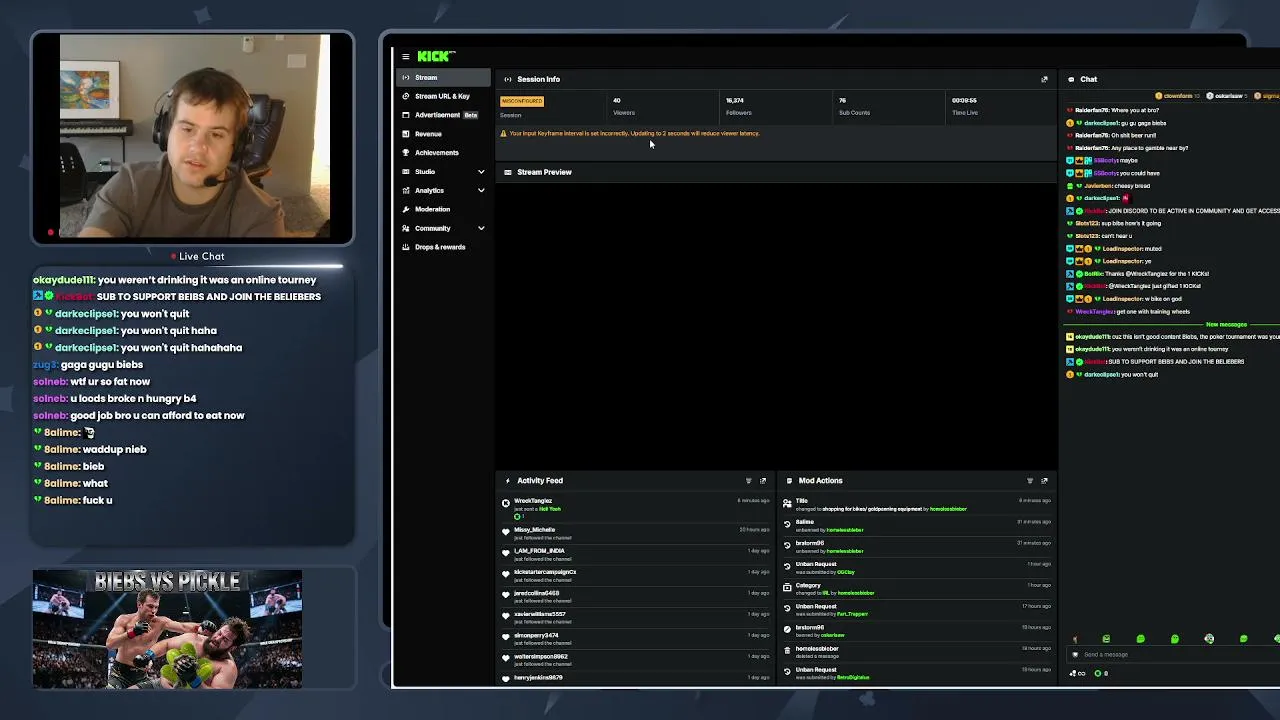Click the Stream Preview header icon
Viewport: 1280px width, 720px height.
(508, 172)
